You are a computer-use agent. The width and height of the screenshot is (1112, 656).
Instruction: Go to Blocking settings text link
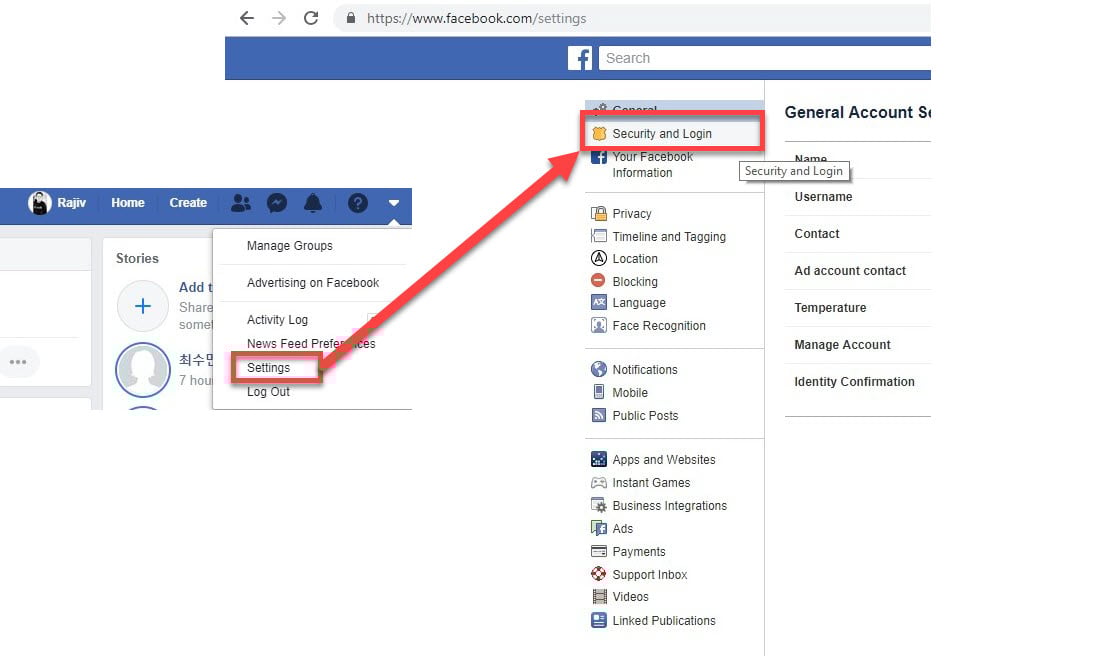(x=635, y=282)
